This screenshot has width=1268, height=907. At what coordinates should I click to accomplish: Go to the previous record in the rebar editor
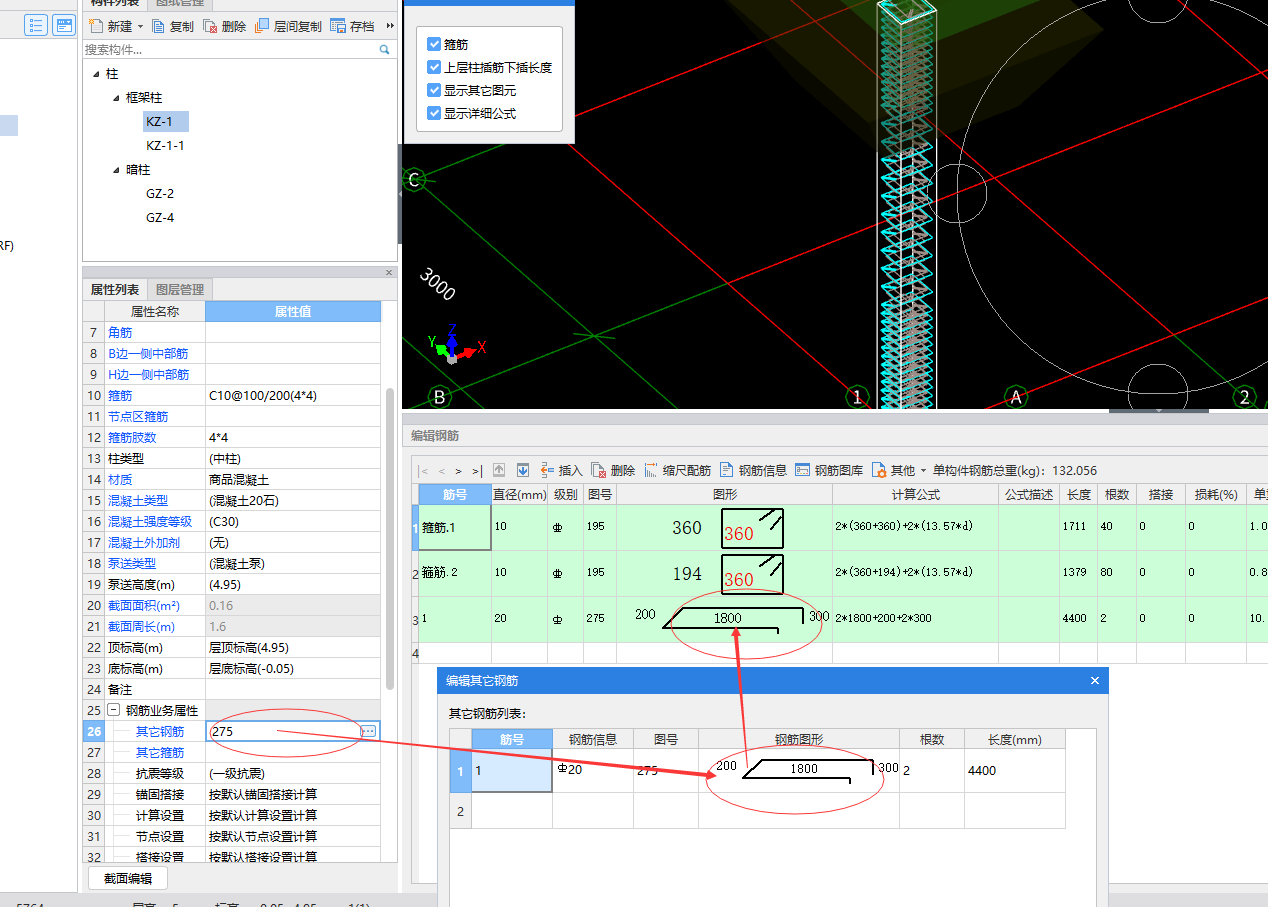[442, 470]
